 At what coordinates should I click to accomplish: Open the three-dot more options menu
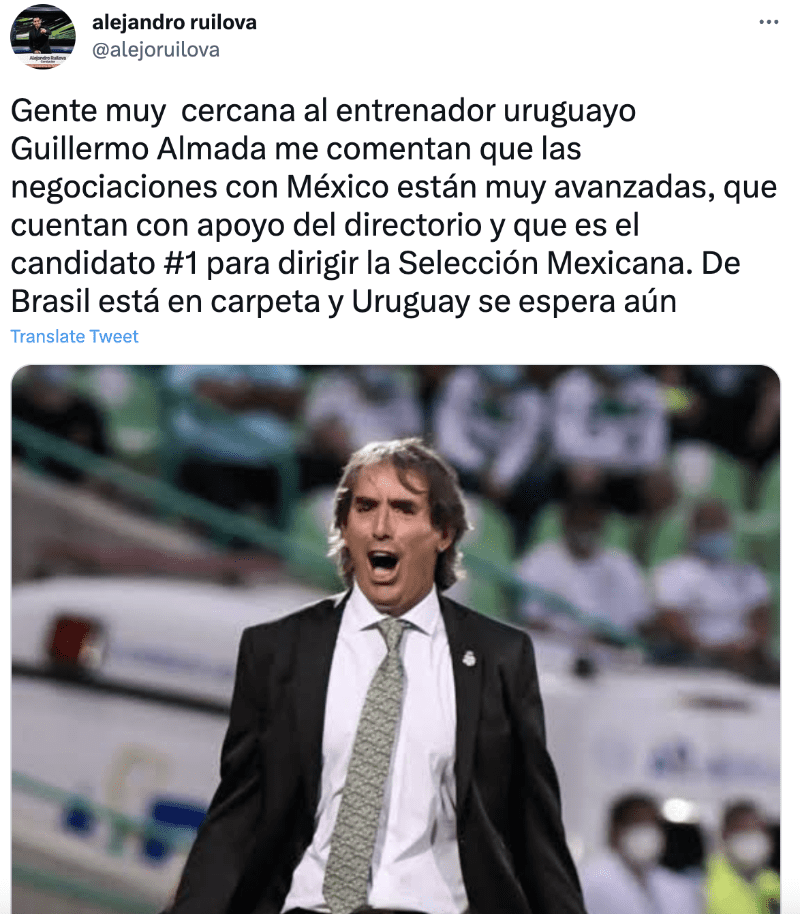pos(769,22)
